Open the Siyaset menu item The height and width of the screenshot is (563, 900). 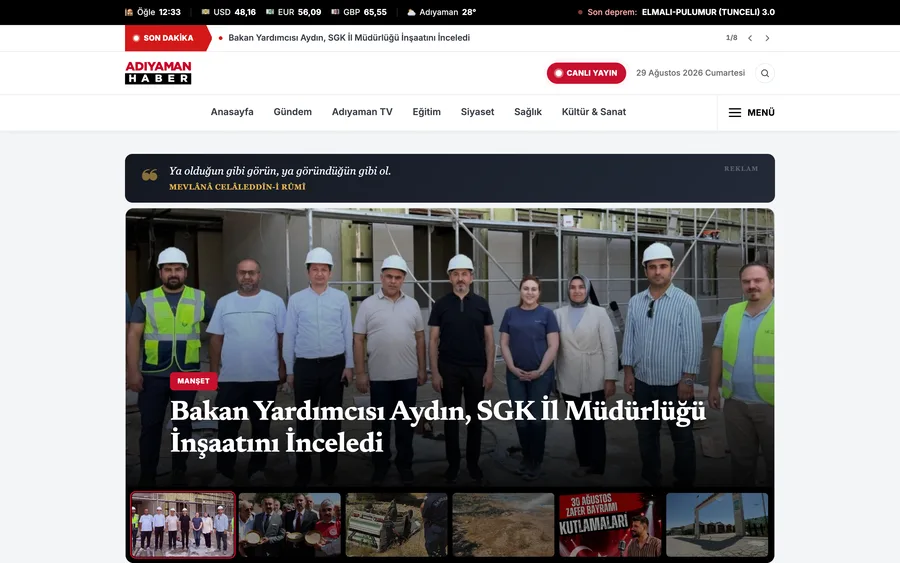(x=478, y=112)
